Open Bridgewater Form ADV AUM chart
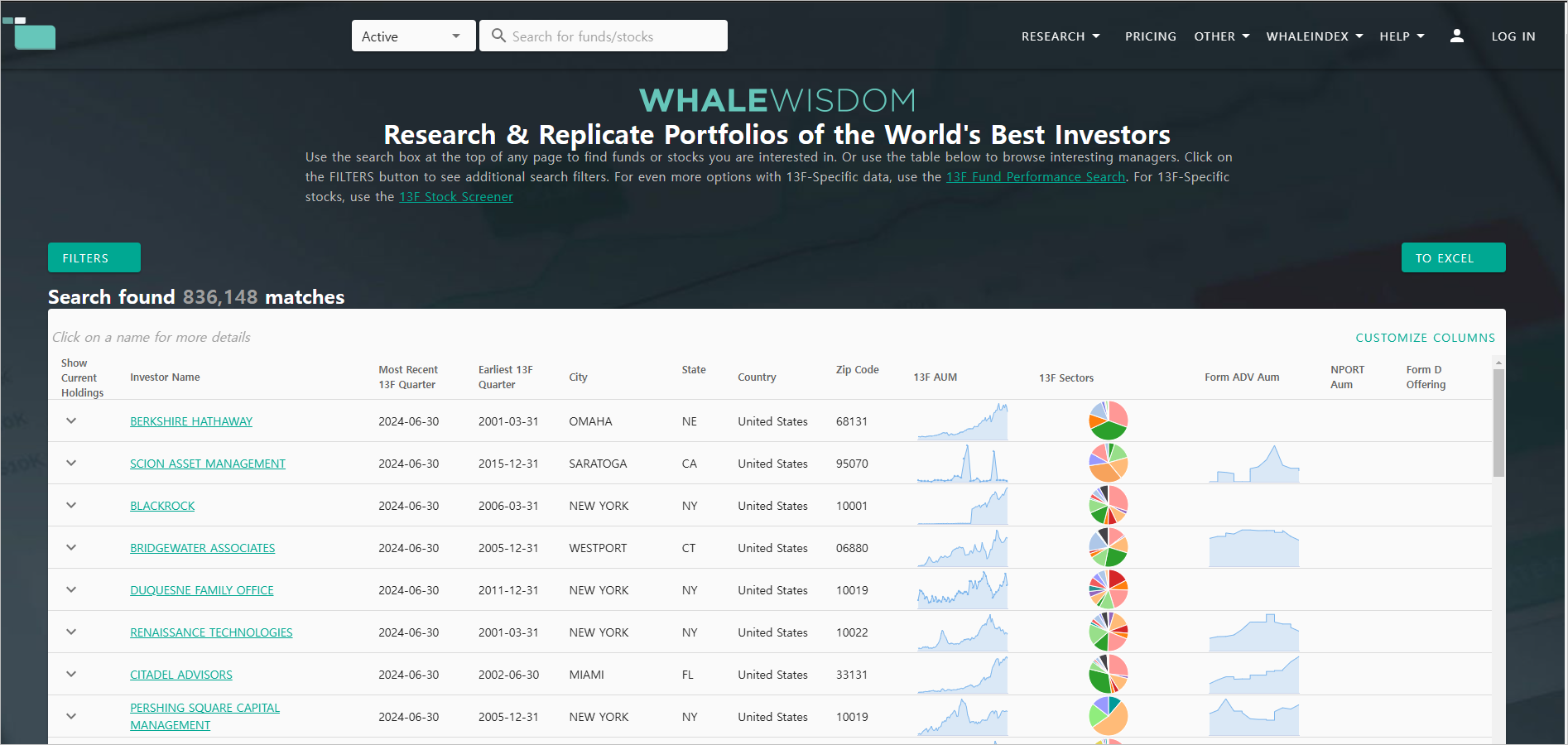This screenshot has width=1568, height=745. click(1253, 548)
